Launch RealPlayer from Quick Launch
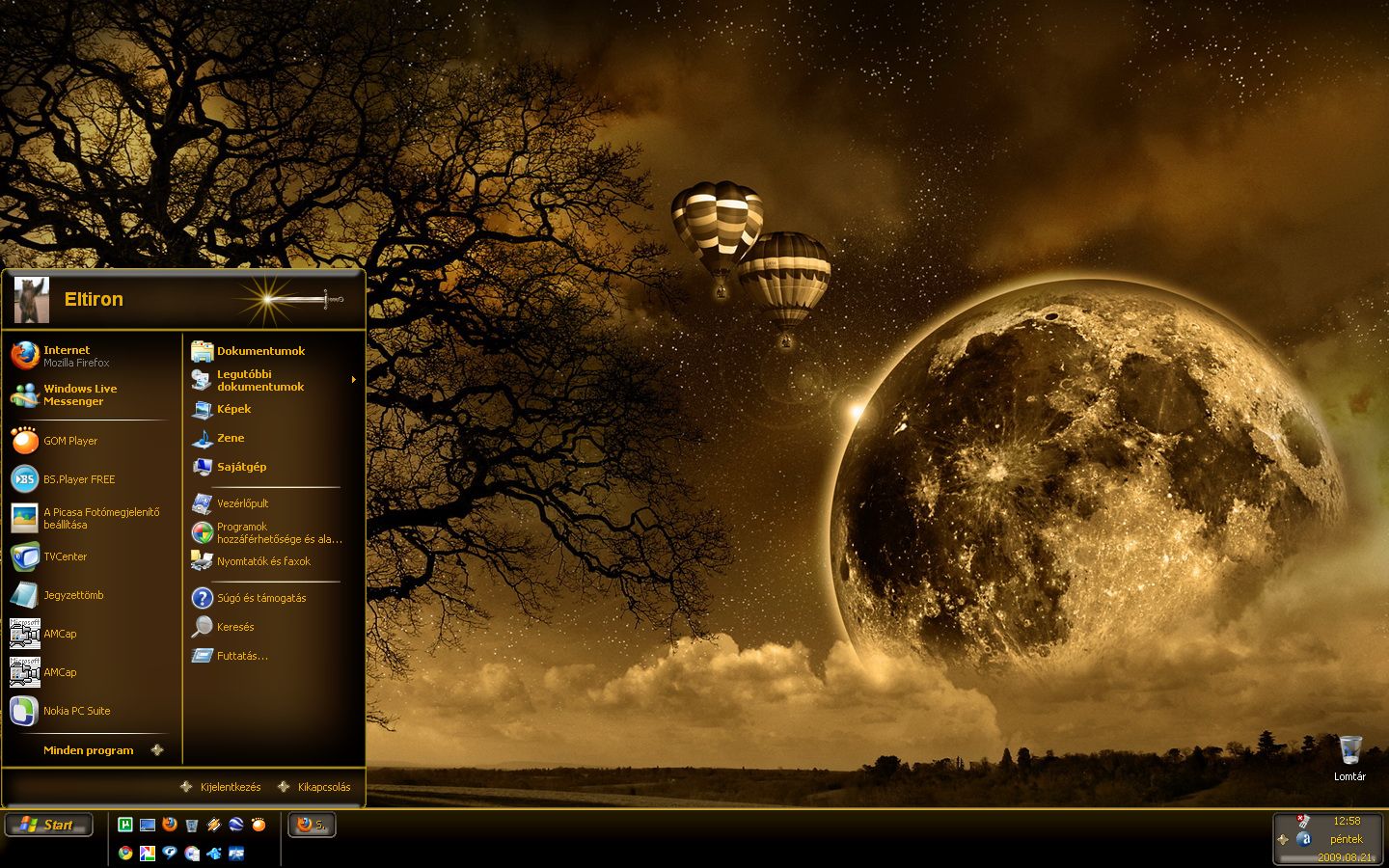 point(170,853)
